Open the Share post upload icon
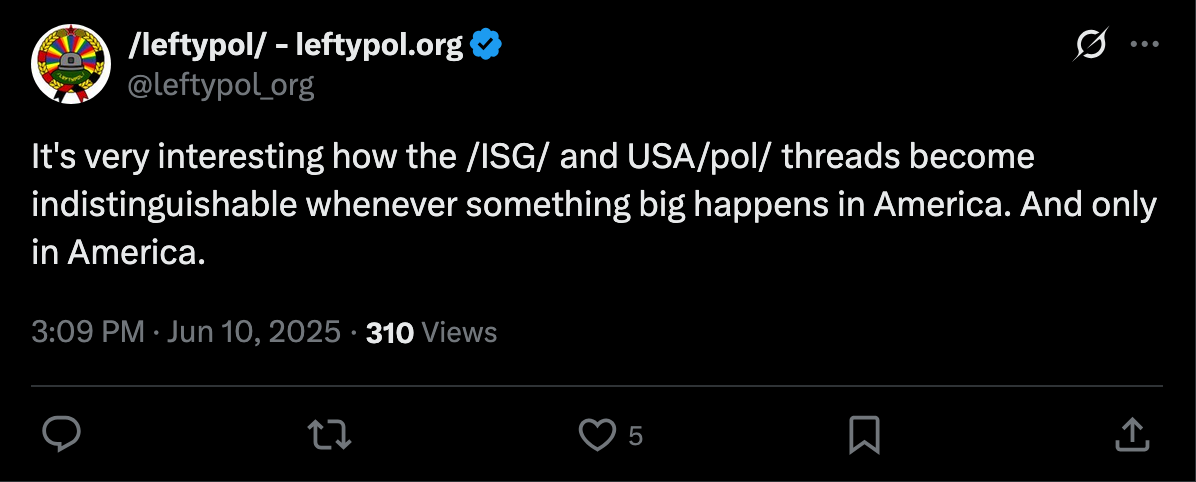This screenshot has height=482, width=1196. pyautogui.click(x=1133, y=434)
